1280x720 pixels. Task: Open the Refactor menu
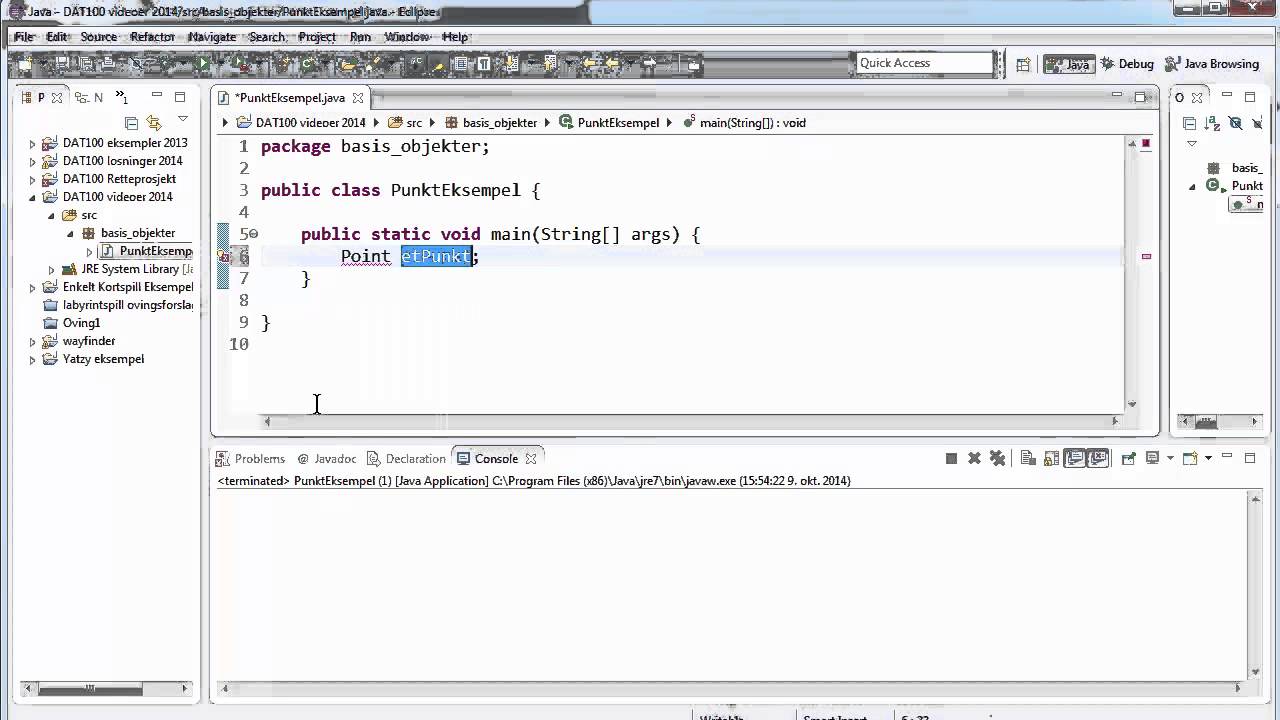tap(152, 37)
